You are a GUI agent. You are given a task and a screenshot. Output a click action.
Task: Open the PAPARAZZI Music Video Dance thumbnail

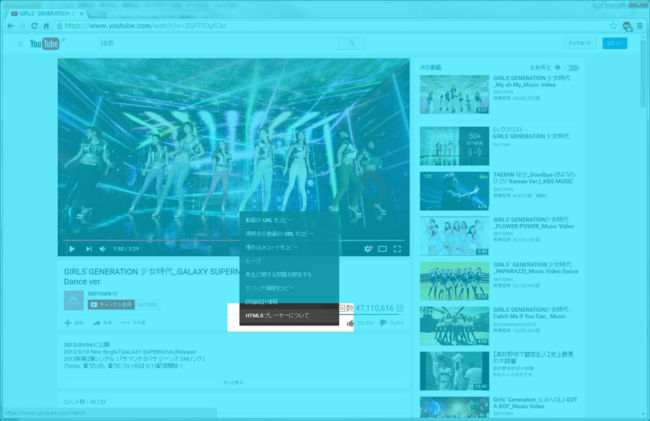tap(454, 281)
